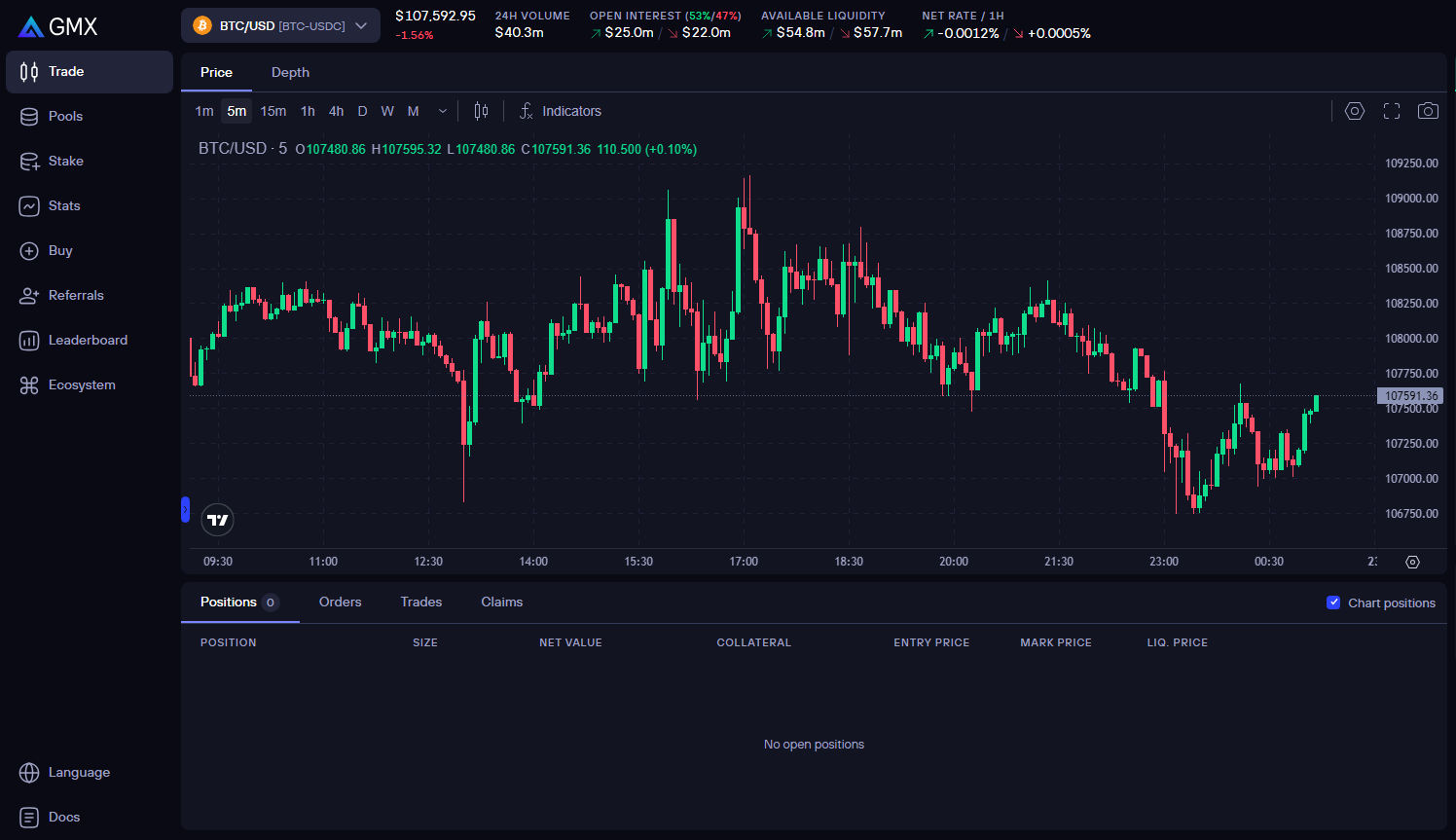The height and width of the screenshot is (840, 1456).
Task: Switch to the Depth tab
Action: click(290, 72)
